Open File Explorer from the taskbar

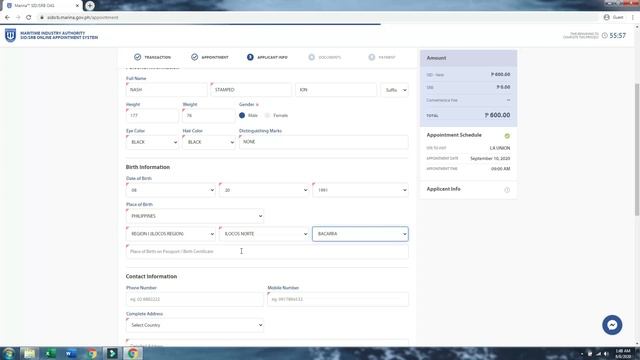29,353
